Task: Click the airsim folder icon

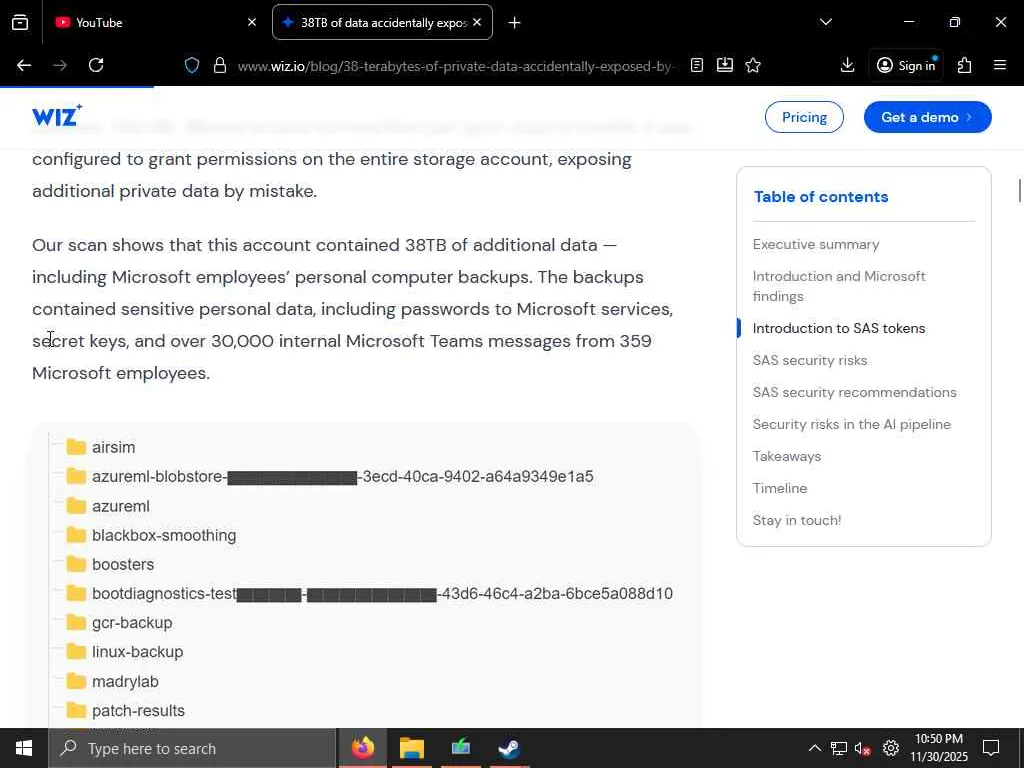Action: (x=76, y=447)
